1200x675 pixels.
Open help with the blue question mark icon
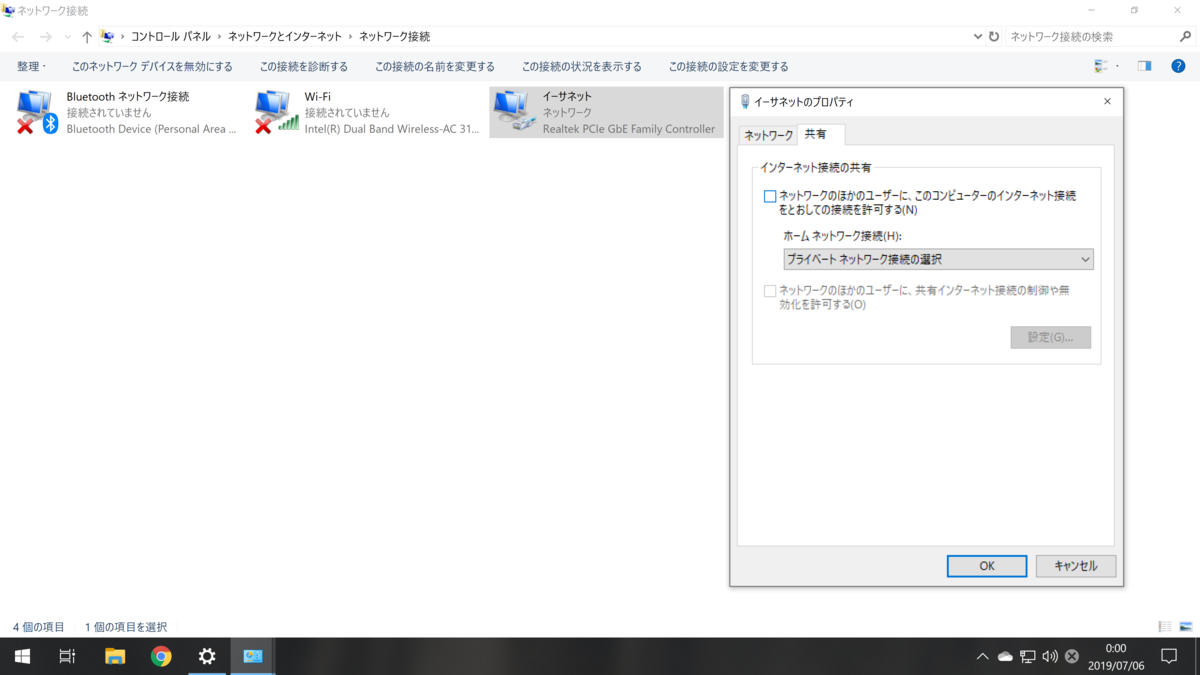click(1178, 66)
